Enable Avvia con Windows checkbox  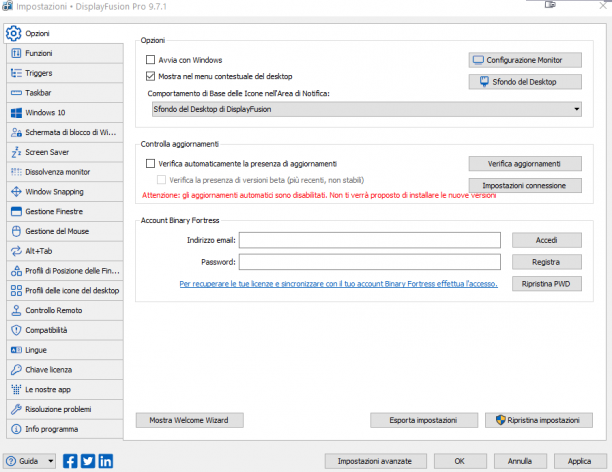[x=150, y=60]
